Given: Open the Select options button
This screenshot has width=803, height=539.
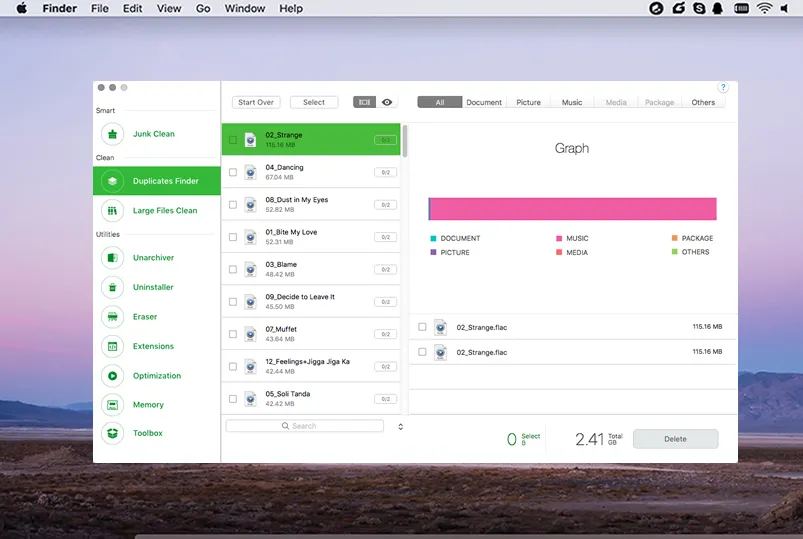Looking at the screenshot, I should click(x=314, y=102).
